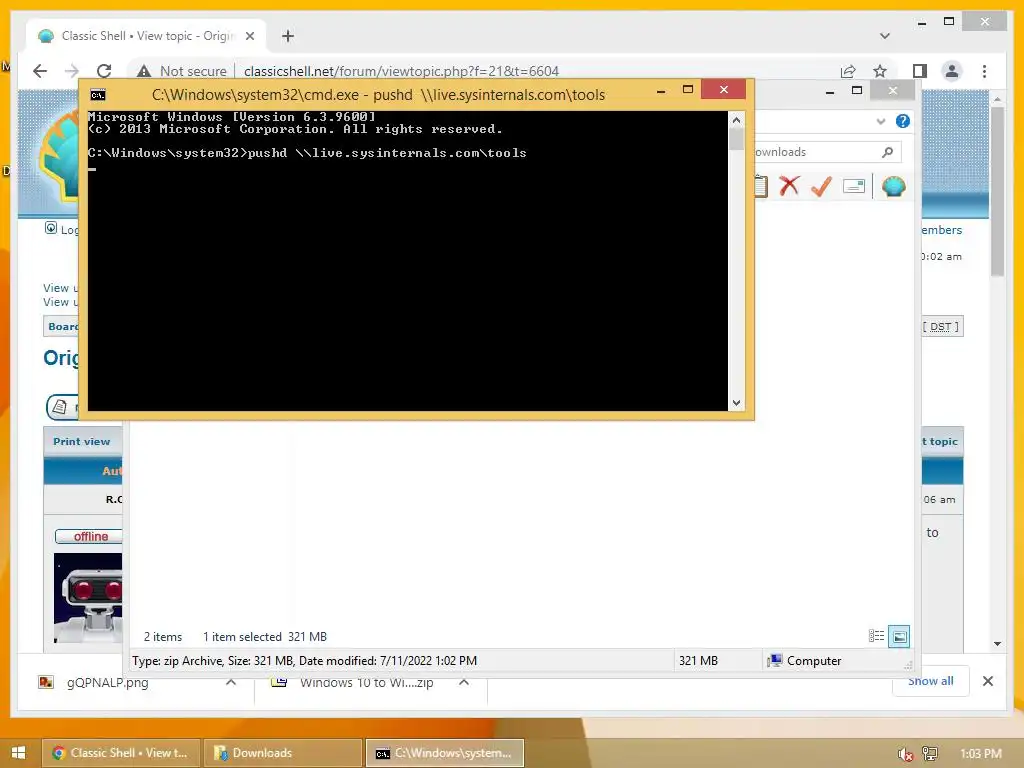The width and height of the screenshot is (1024, 768).
Task: Switch Explorer to large icons view
Action: [899, 636]
